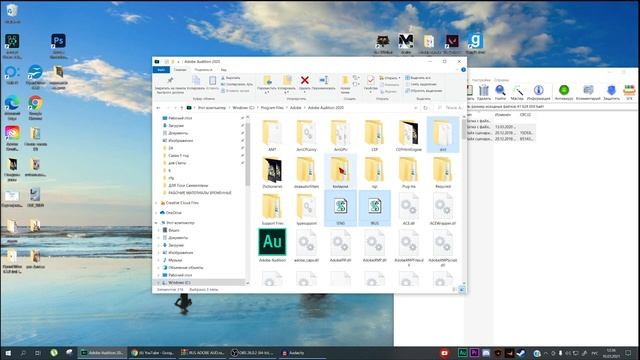The image size is (640, 360).
Task: Click the Rename icon in Explorer ribbon
Action: pyautogui.click(x=324, y=80)
